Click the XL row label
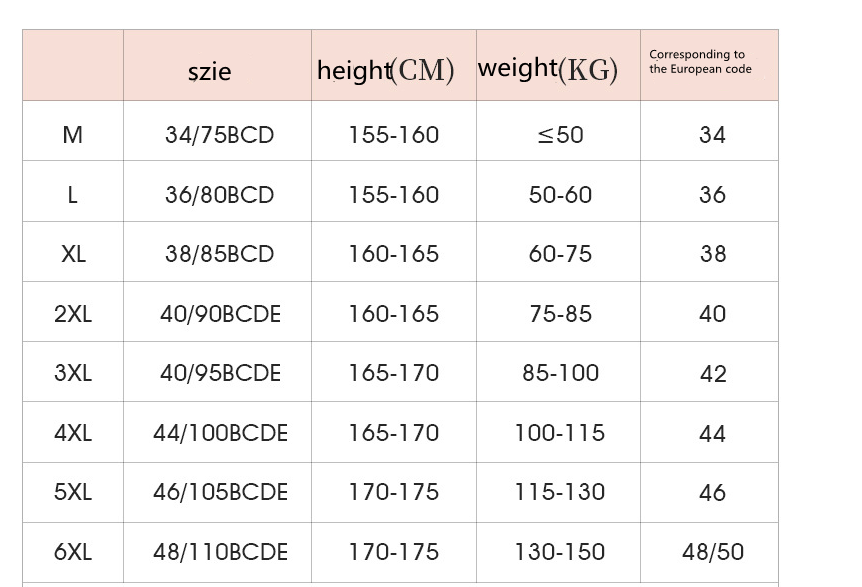The height and width of the screenshot is (587, 862). pyautogui.click(x=73, y=254)
